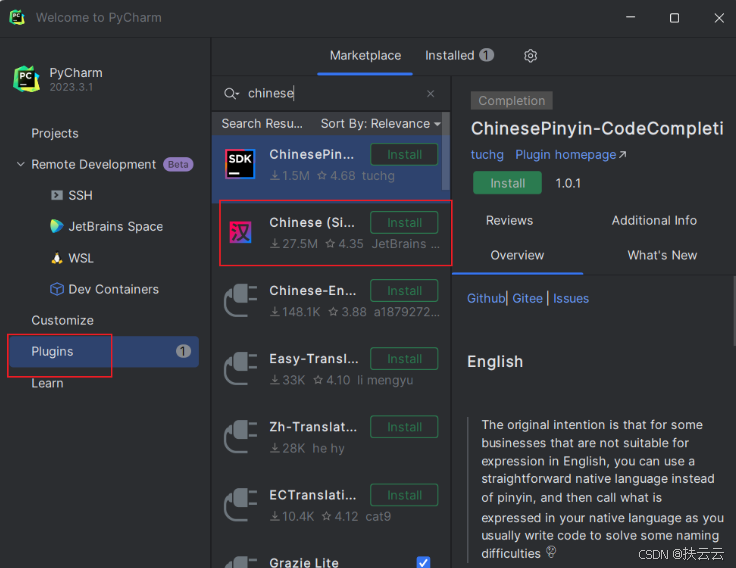
Task: Click the Easy-Translation plugin plug icon
Action: point(240,368)
